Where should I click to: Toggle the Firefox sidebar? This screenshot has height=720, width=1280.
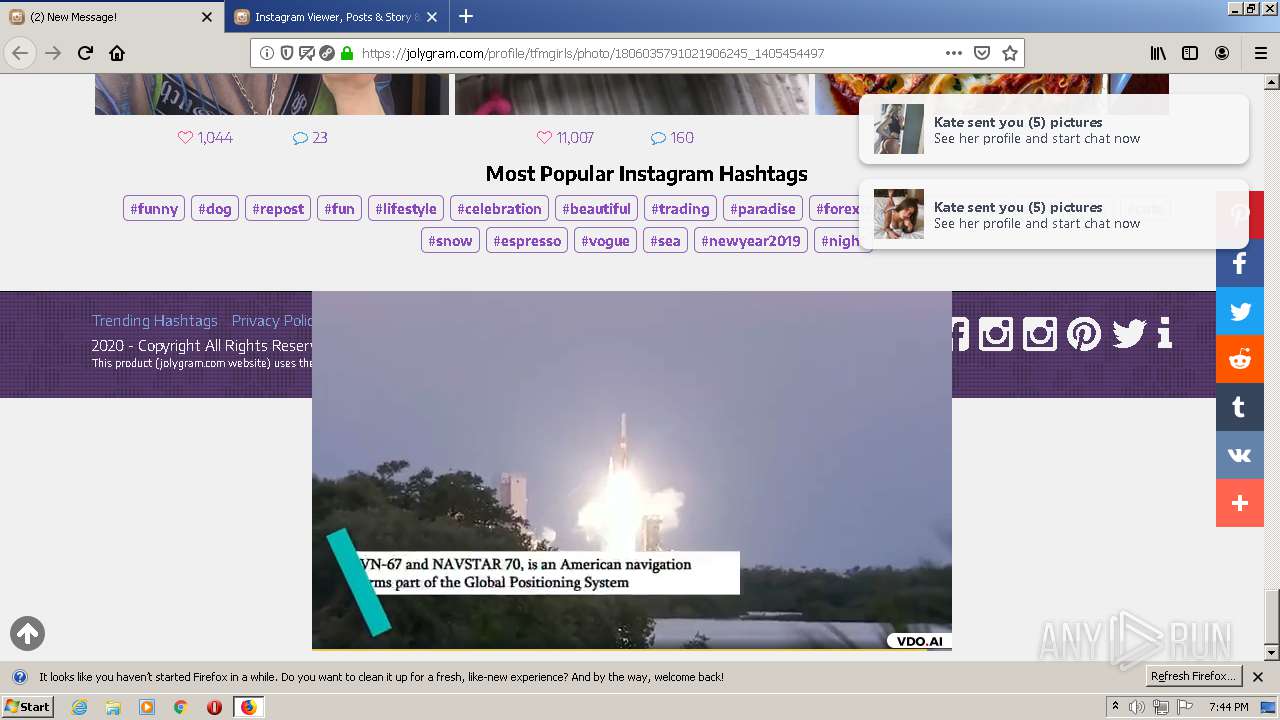point(1190,53)
